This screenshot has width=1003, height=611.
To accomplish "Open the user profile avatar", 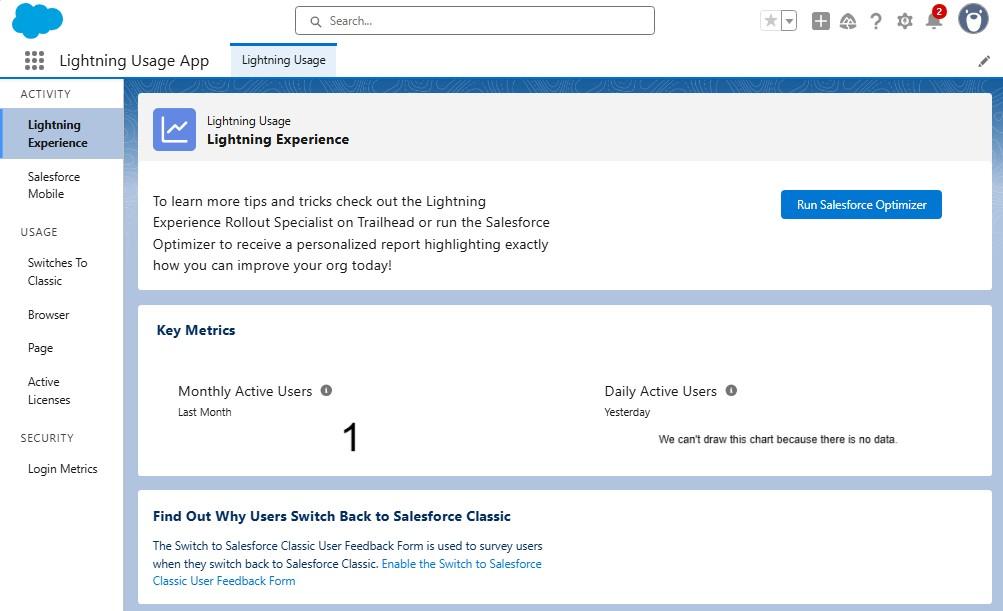I will coord(973,19).
